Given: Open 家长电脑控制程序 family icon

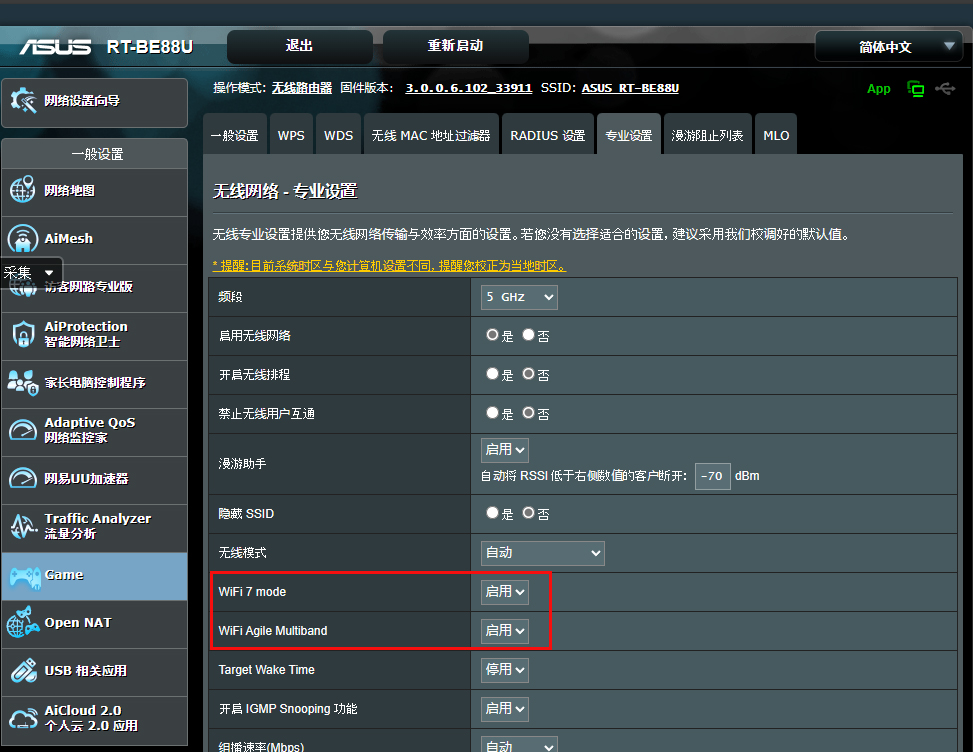Looking at the screenshot, I should 23,382.
